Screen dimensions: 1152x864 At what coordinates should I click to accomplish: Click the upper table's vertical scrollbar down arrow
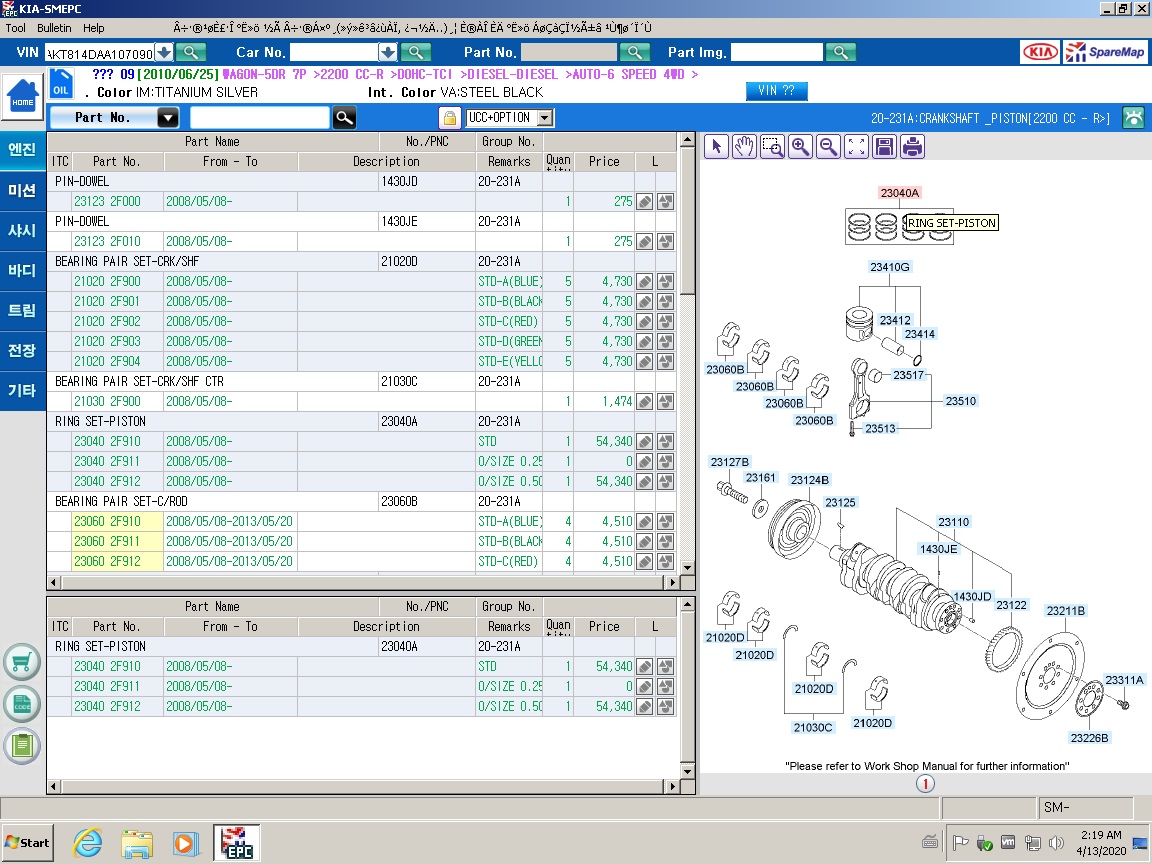(x=688, y=567)
